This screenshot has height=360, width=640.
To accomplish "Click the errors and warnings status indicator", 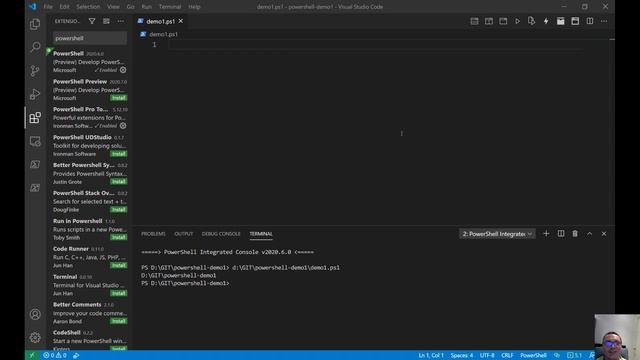I will [x=55, y=355].
